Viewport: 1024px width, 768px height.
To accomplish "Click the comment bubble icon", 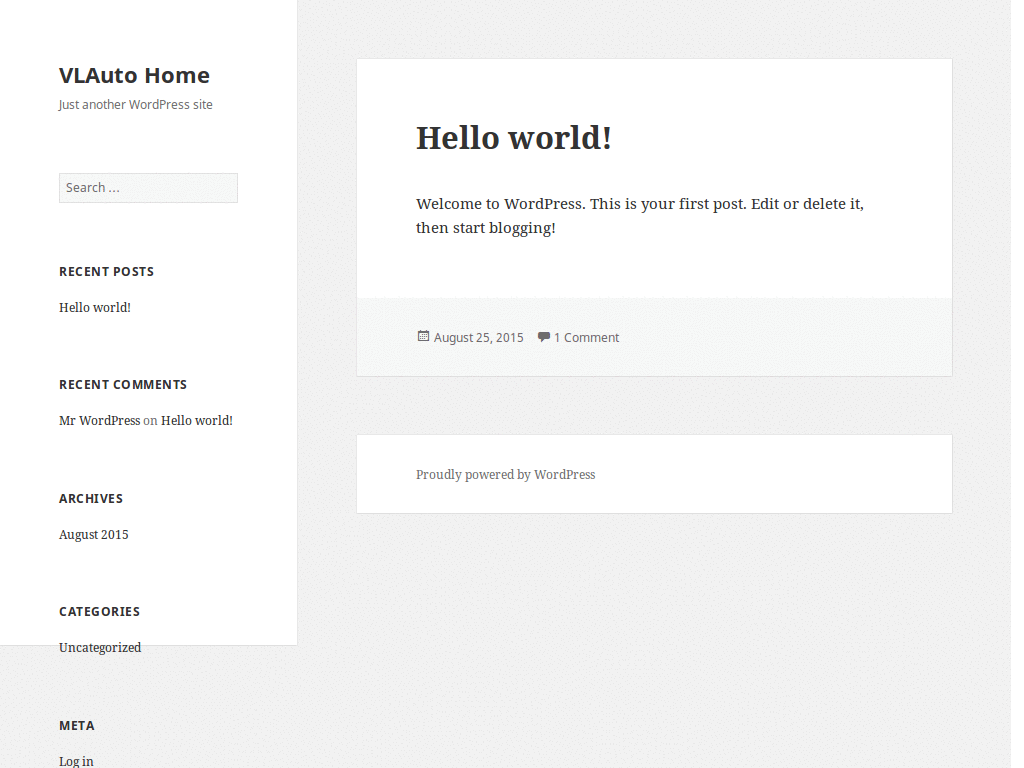I will click(x=543, y=336).
